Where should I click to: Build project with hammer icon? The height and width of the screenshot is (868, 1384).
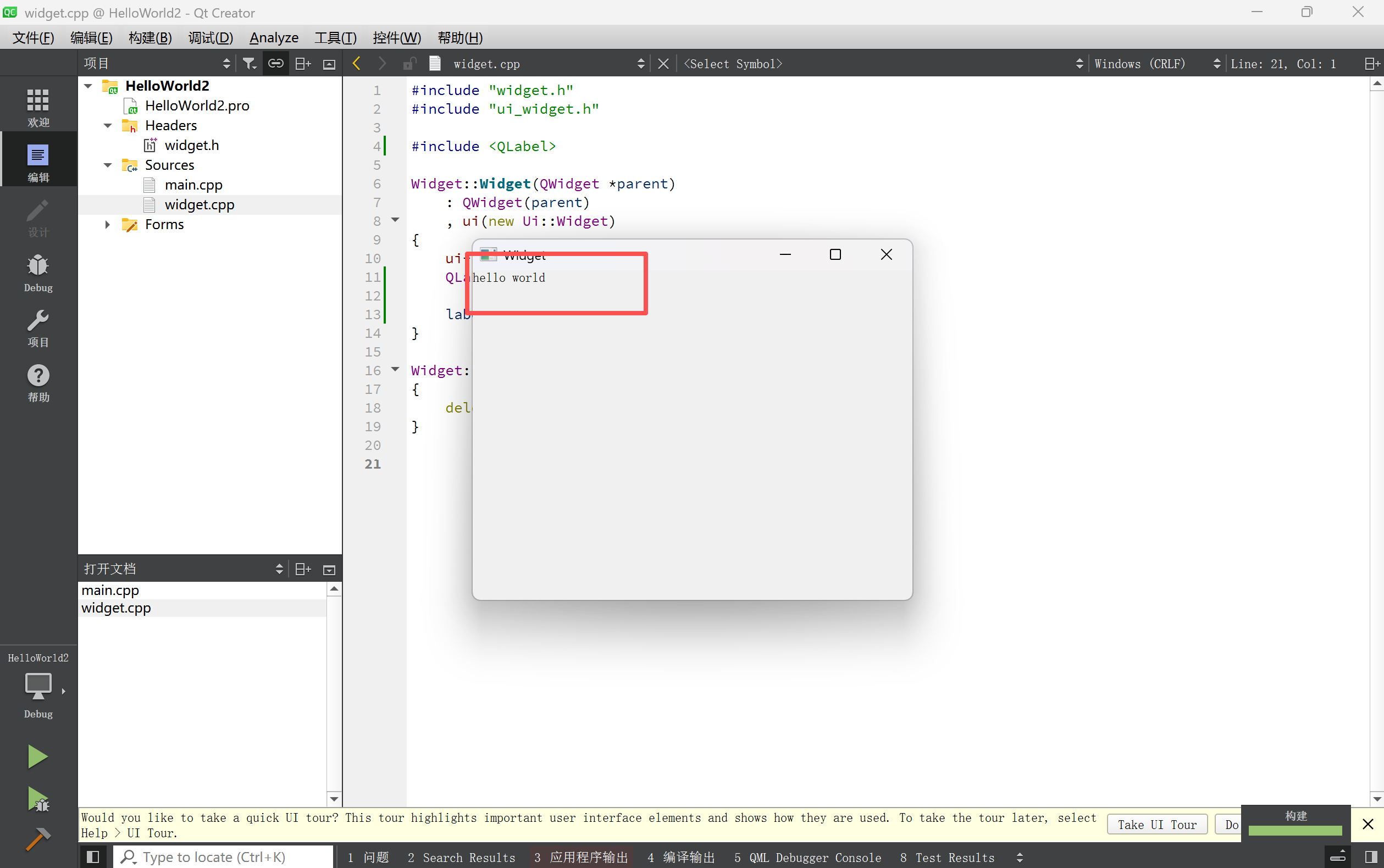38,839
